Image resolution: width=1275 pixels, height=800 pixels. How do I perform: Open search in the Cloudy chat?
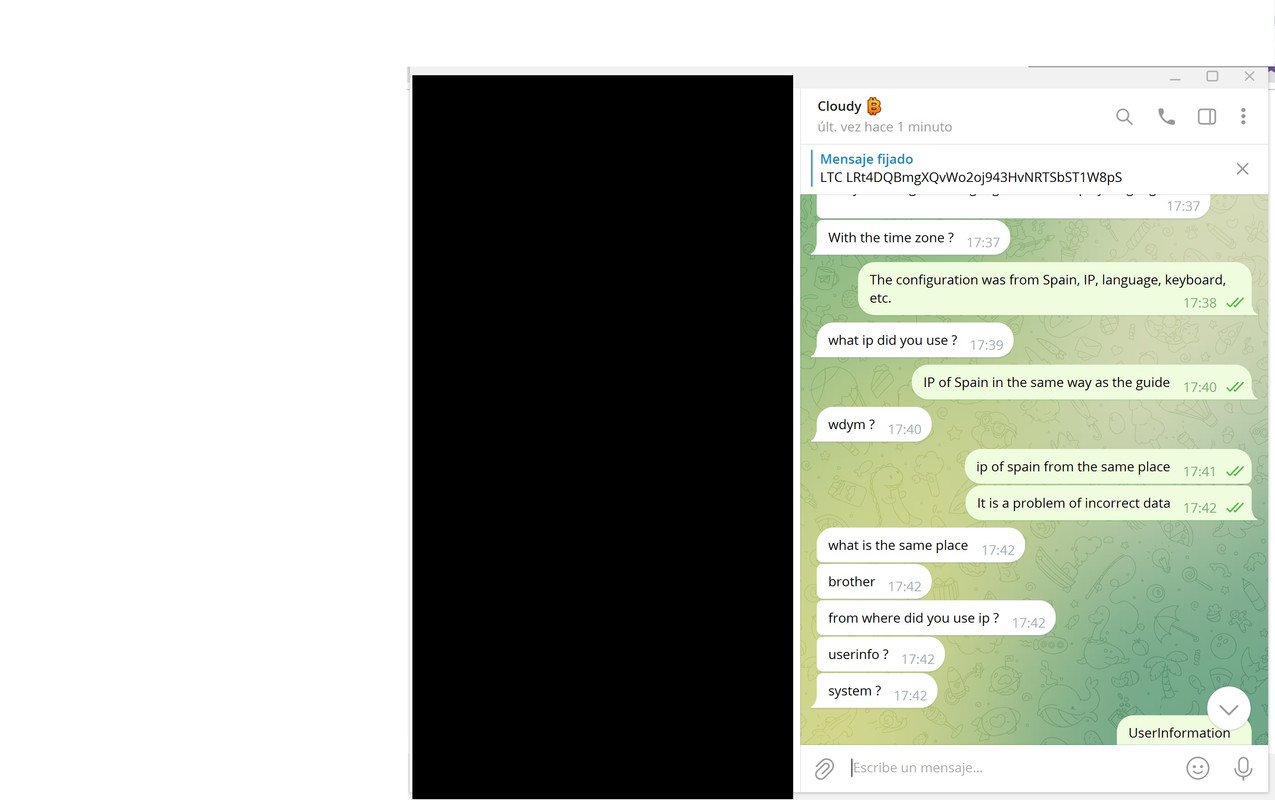click(1124, 117)
